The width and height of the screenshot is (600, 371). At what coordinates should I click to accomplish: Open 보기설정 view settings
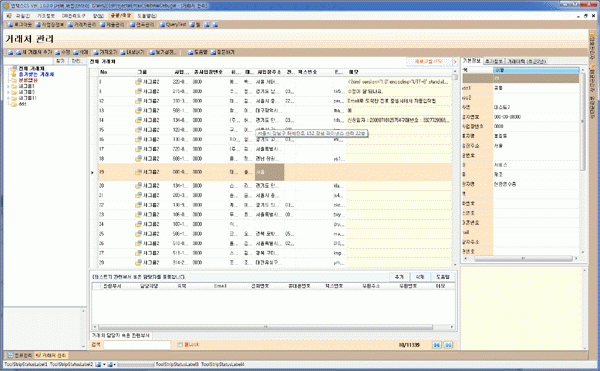tap(163, 52)
